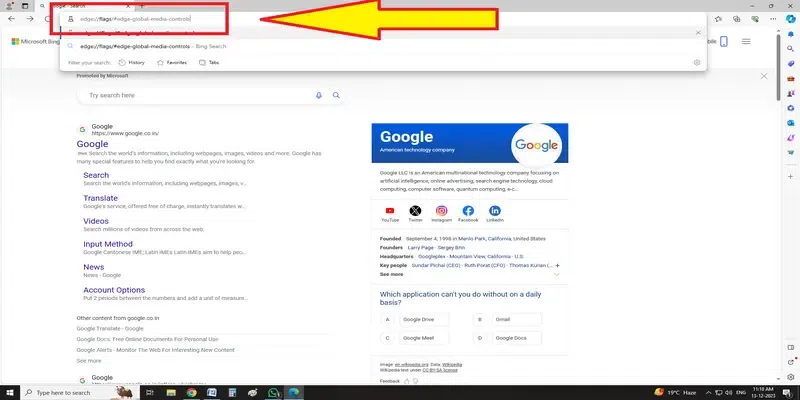Open the Collections toolbar icon
Image resolution: width=800 pixels, height=400 pixels.
[x=736, y=19]
